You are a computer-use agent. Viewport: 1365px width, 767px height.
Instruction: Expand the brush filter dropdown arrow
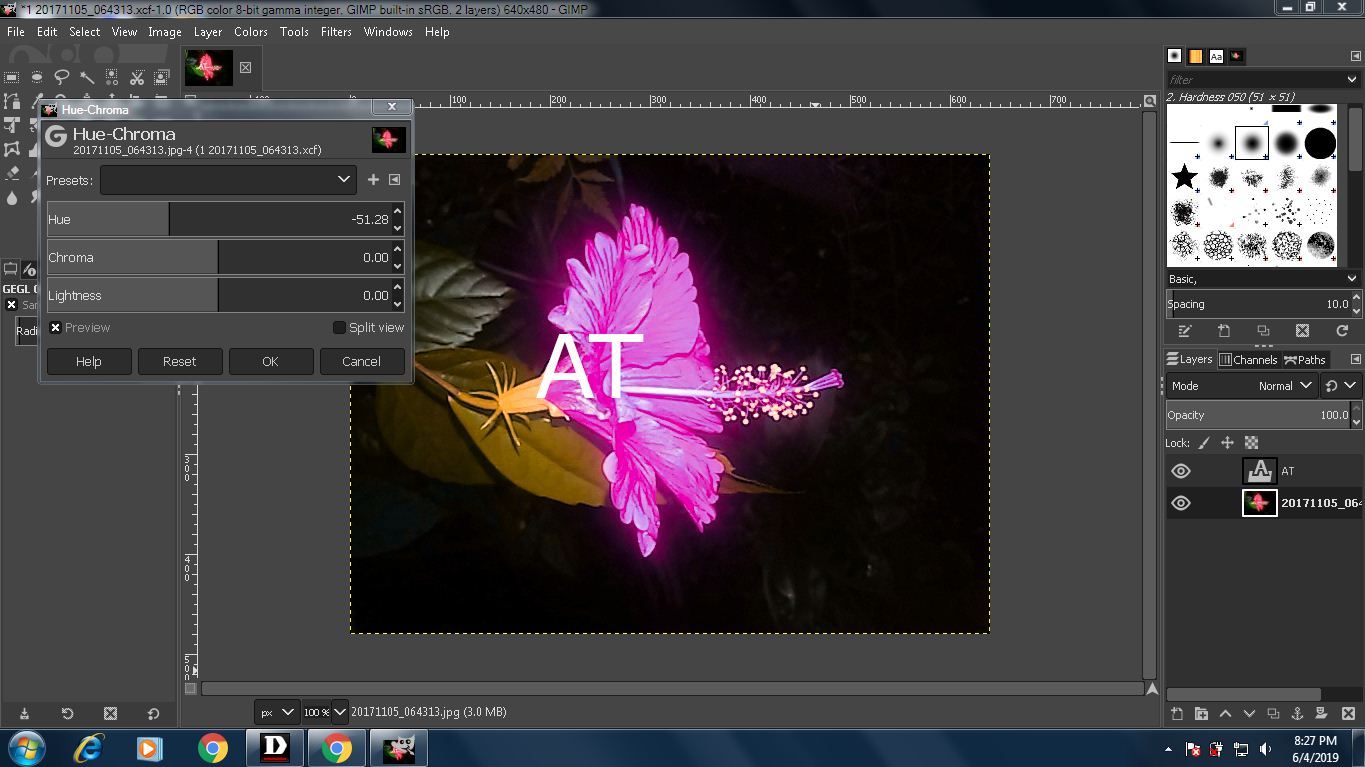click(x=1352, y=80)
